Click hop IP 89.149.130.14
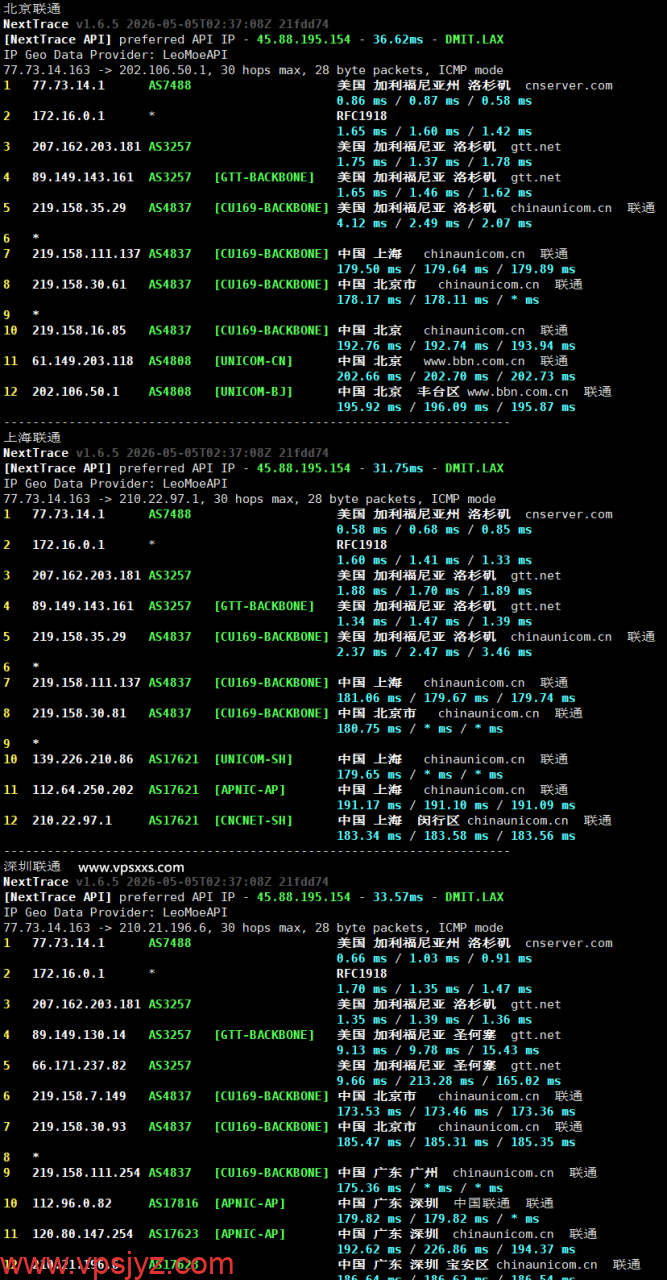The image size is (667, 1280). click(79, 1035)
